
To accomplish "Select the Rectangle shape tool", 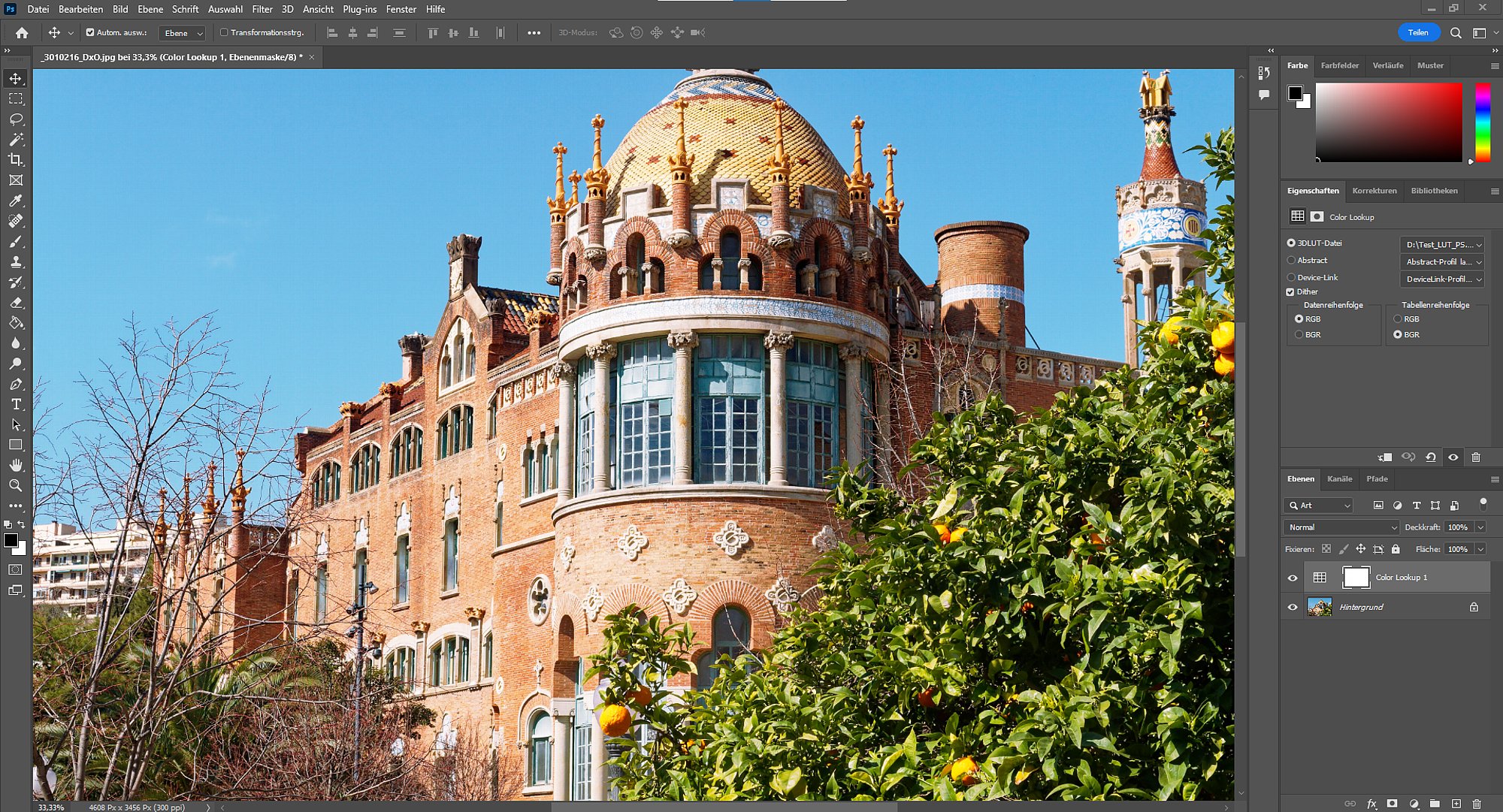I will (x=16, y=445).
